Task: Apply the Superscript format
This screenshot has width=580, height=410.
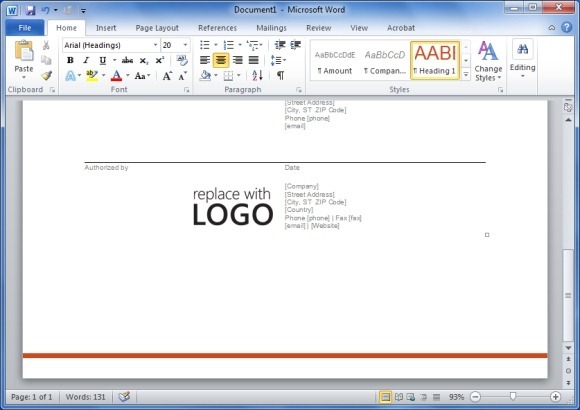Action: point(160,60)
